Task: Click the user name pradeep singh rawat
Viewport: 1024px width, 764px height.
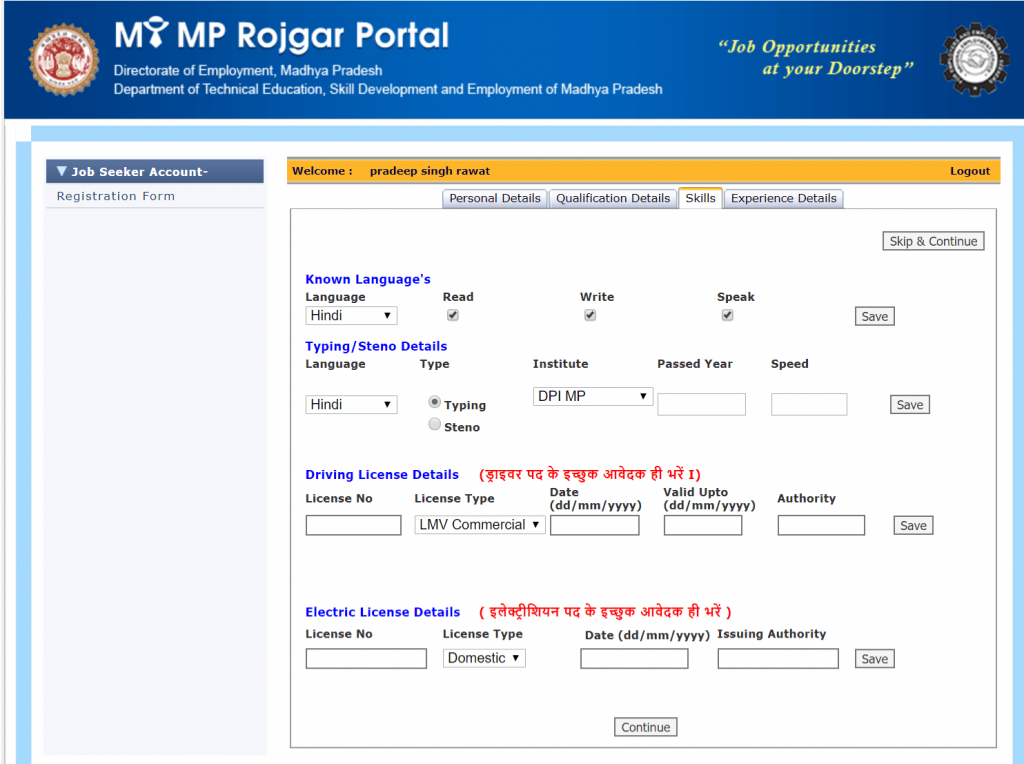Action: pyautogui.click(x=430, y=170)
